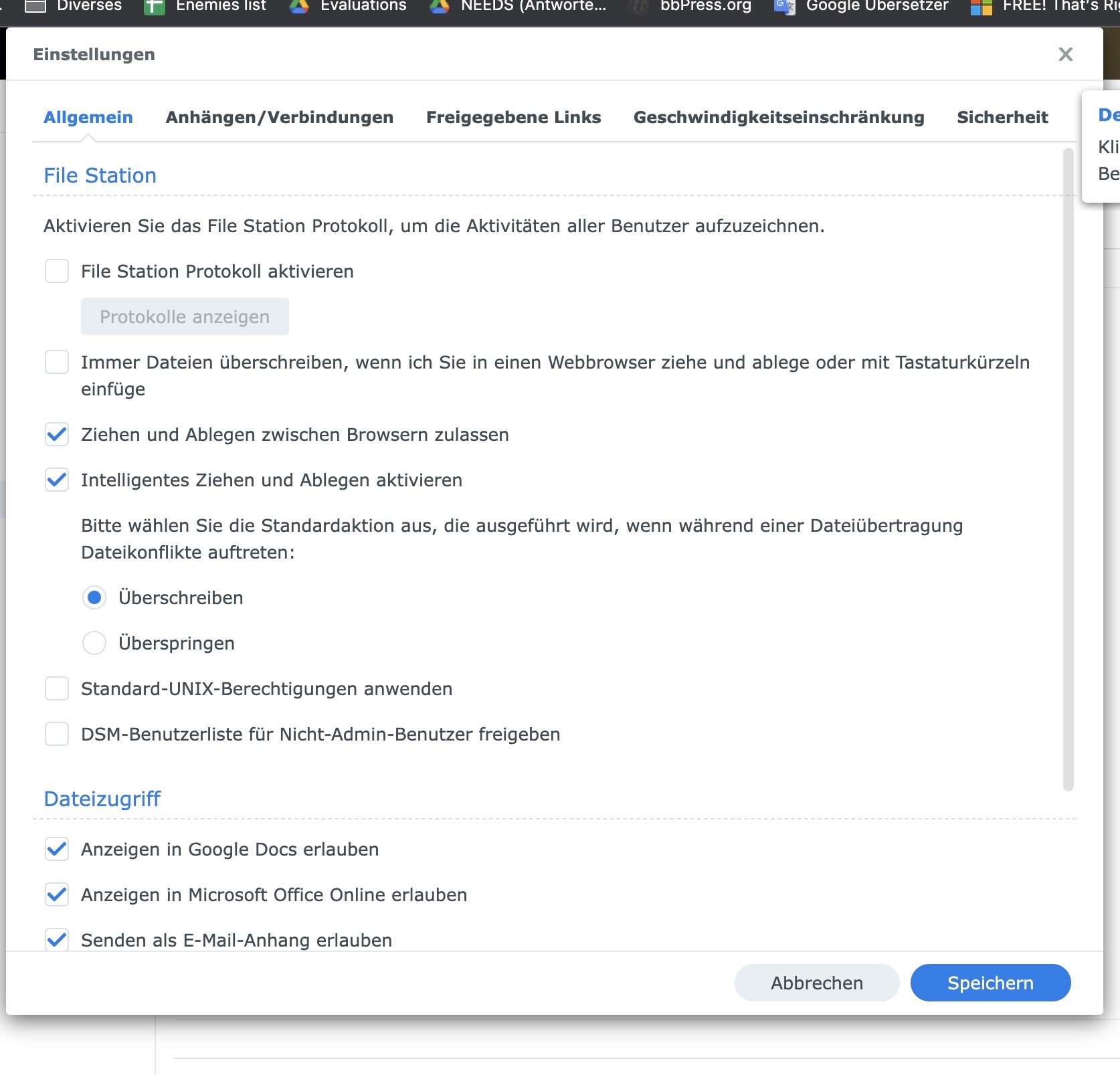Uncheck Anzeigen in Google Docs erlauben
This screenshot has height=1075, width=1120.
click(x=57, y=850)
